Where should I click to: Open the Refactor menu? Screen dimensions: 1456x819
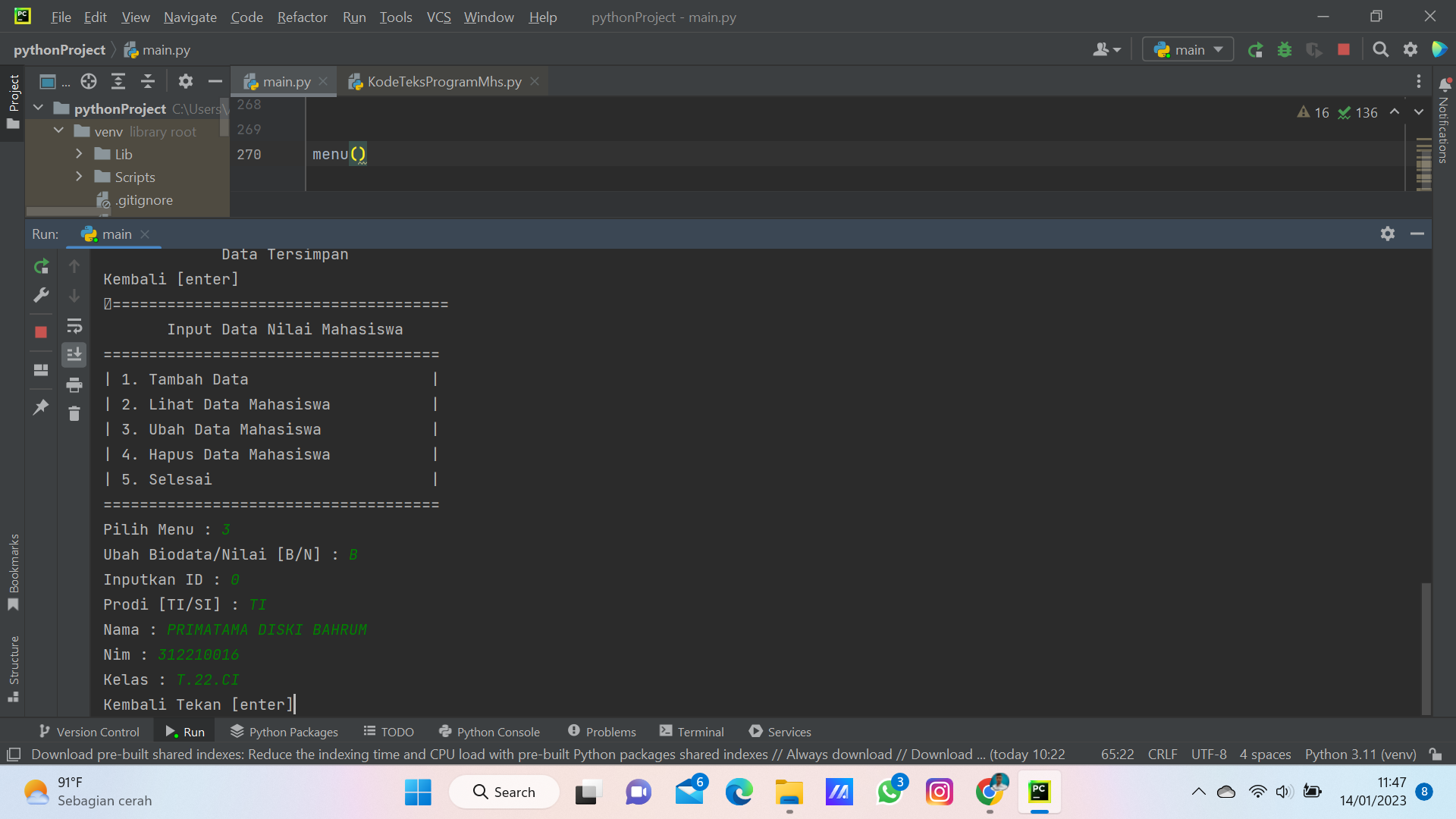pos(302,17)
